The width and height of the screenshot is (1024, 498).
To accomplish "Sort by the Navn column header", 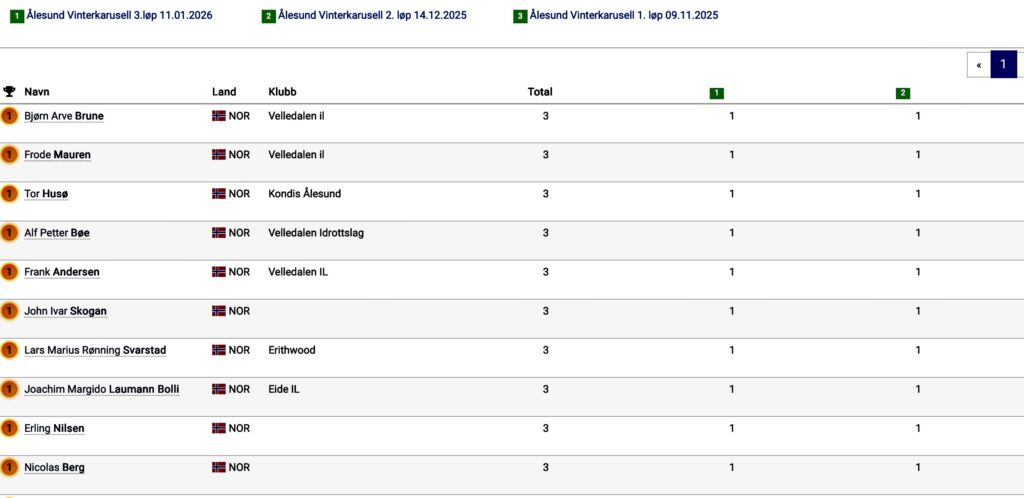I will [x=37, y=92].
